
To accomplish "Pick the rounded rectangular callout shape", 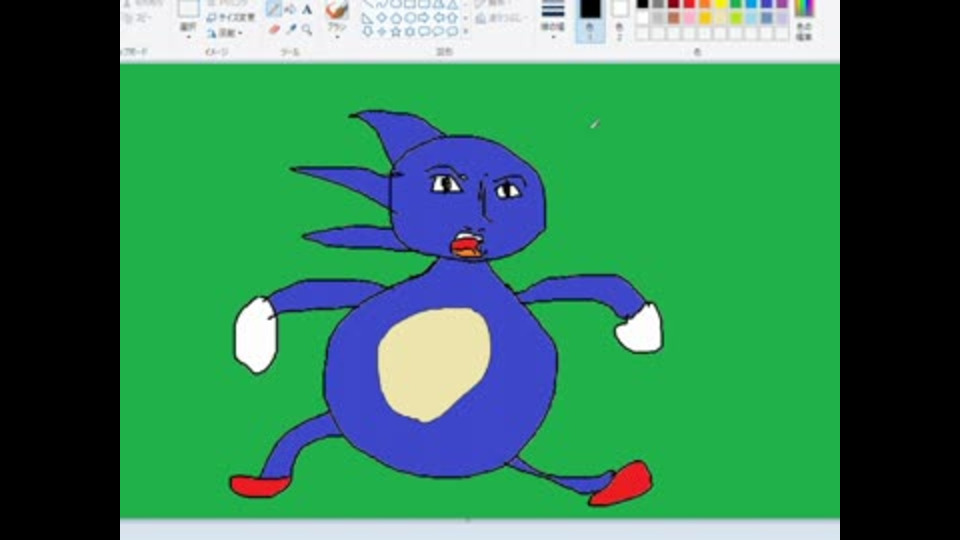I will (424, 31).
